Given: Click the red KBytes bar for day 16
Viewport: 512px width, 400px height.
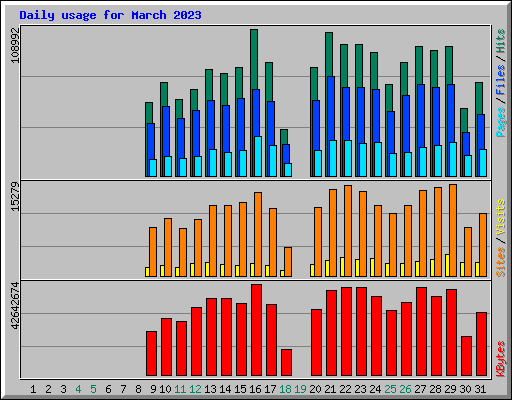Looking at the screenshot, I should [256, 330].
